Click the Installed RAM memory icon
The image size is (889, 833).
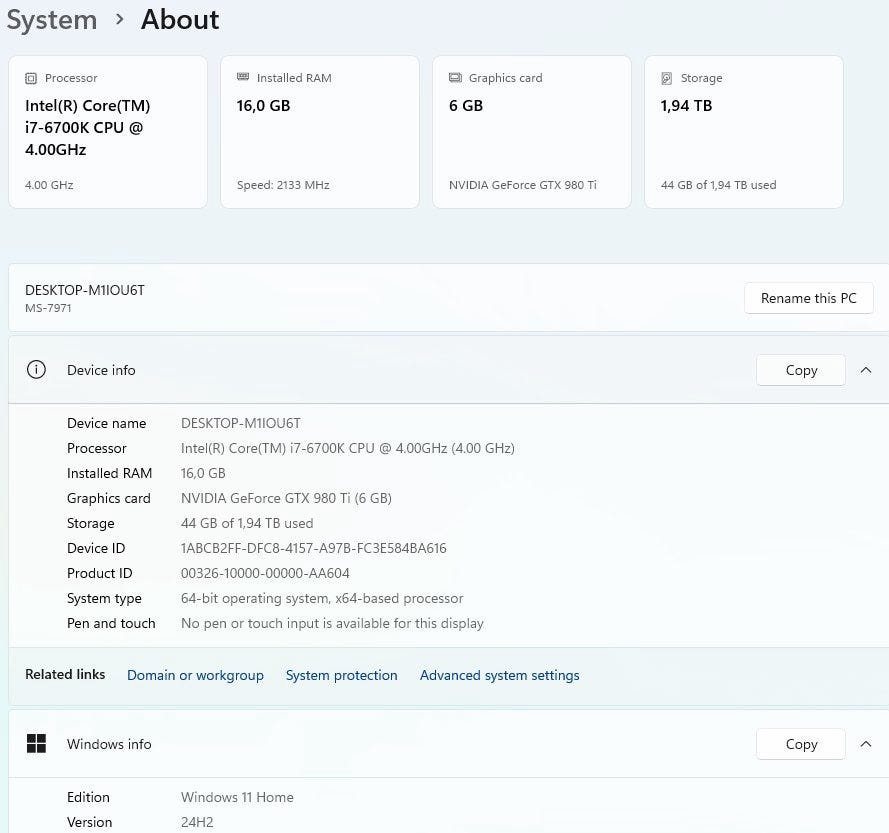click(243, 77)
